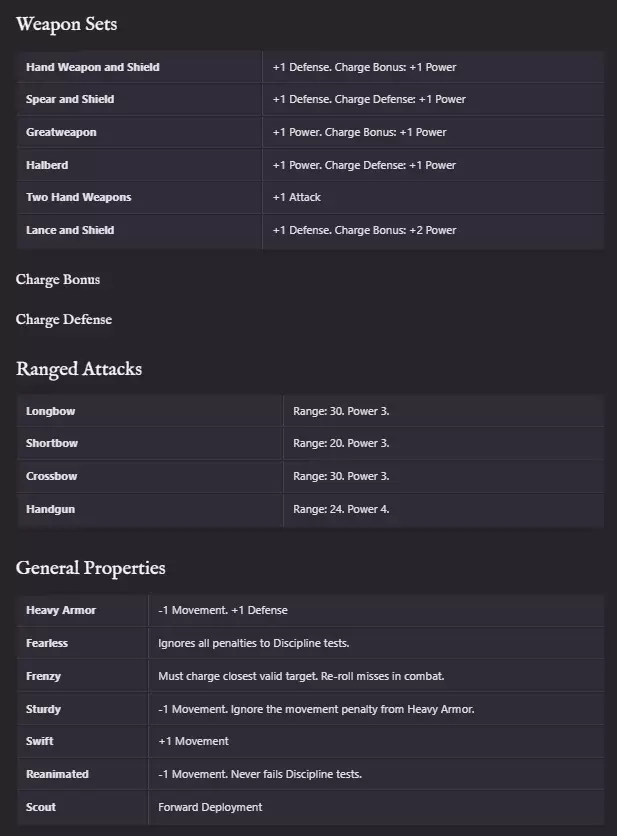Image resolution: width=617 pixels, height=836 pixels.
Task: Click the Lance and Shield row label
Action: [70, 230]
